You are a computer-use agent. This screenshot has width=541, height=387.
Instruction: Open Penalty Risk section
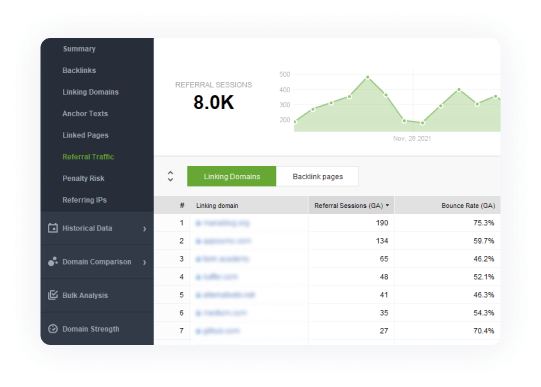[x=83, y=178]
